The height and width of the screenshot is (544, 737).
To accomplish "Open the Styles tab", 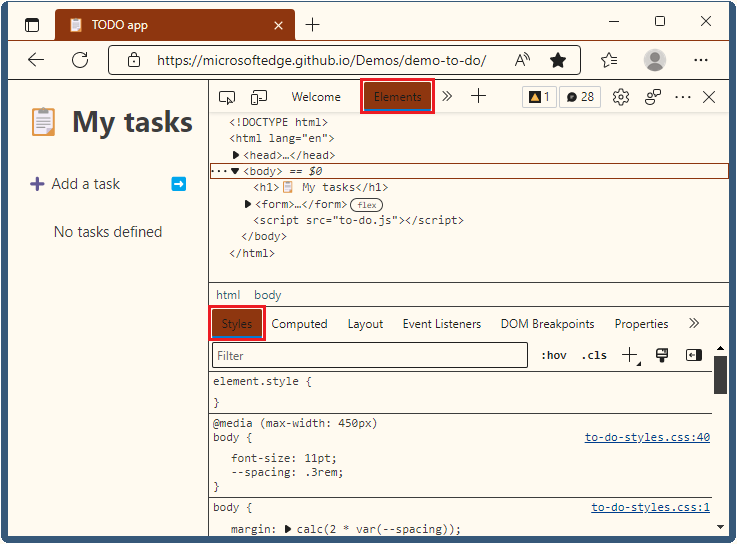I will (x=237, y=323).
